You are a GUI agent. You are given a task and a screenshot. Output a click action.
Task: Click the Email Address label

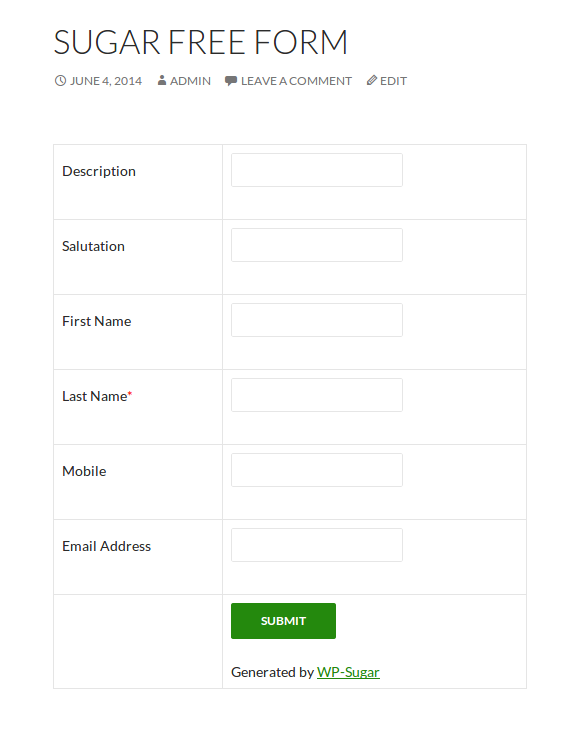106,546
